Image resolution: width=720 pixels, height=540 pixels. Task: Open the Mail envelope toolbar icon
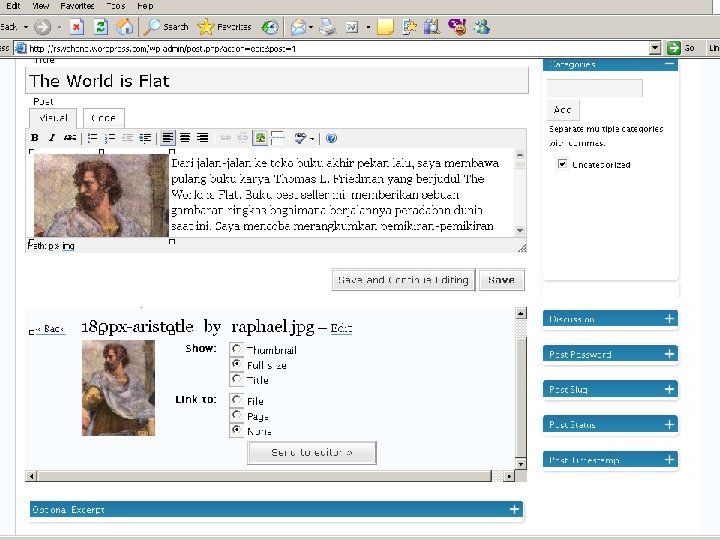pos(299,27)
